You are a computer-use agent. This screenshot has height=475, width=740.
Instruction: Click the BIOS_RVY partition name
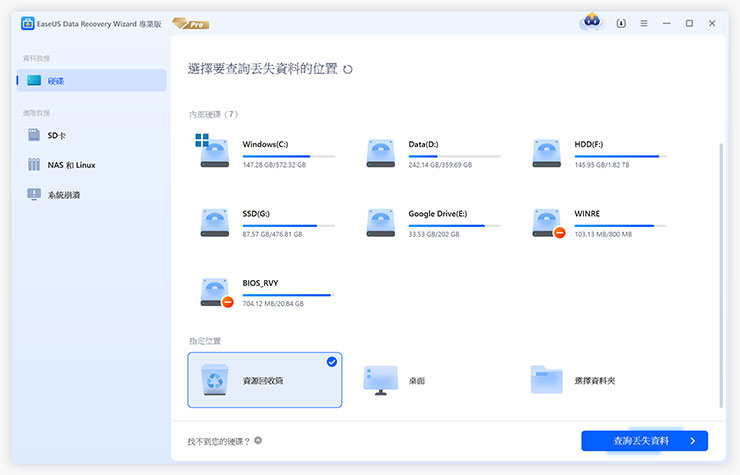[x=261, y=283]
